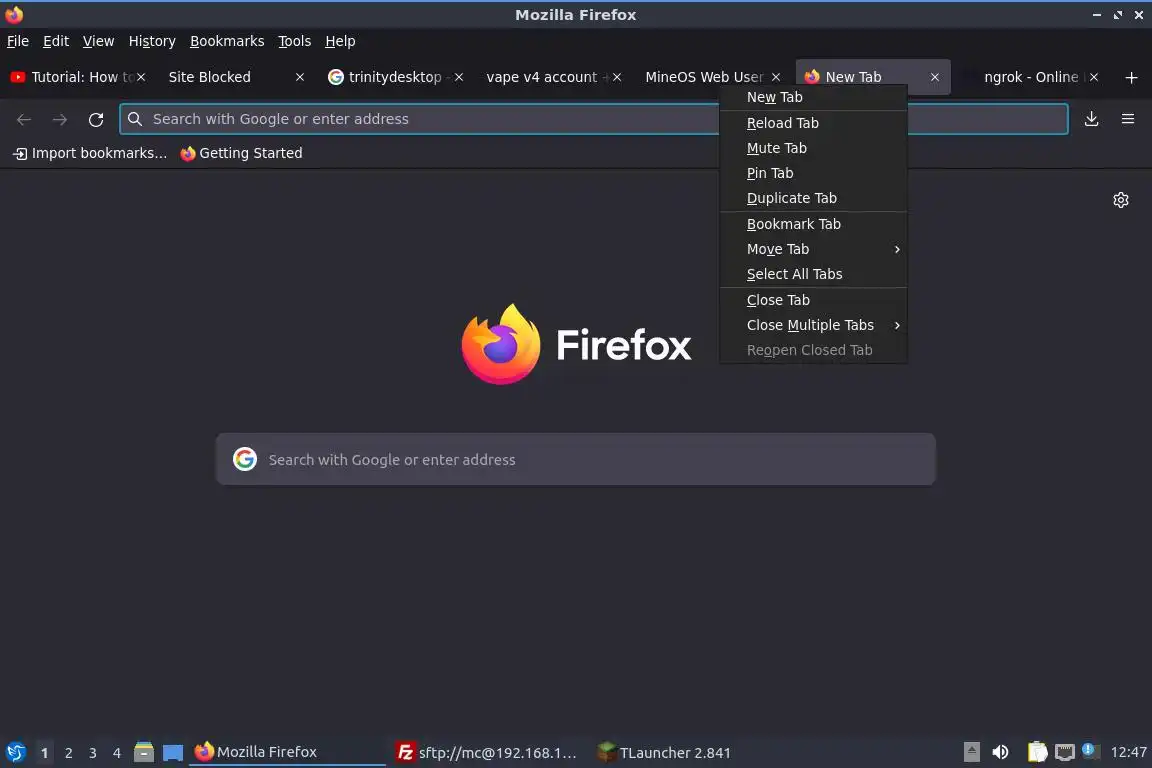
Task: Focus the address bar search field
Action: pyautogui.click(x=594, y=119)
